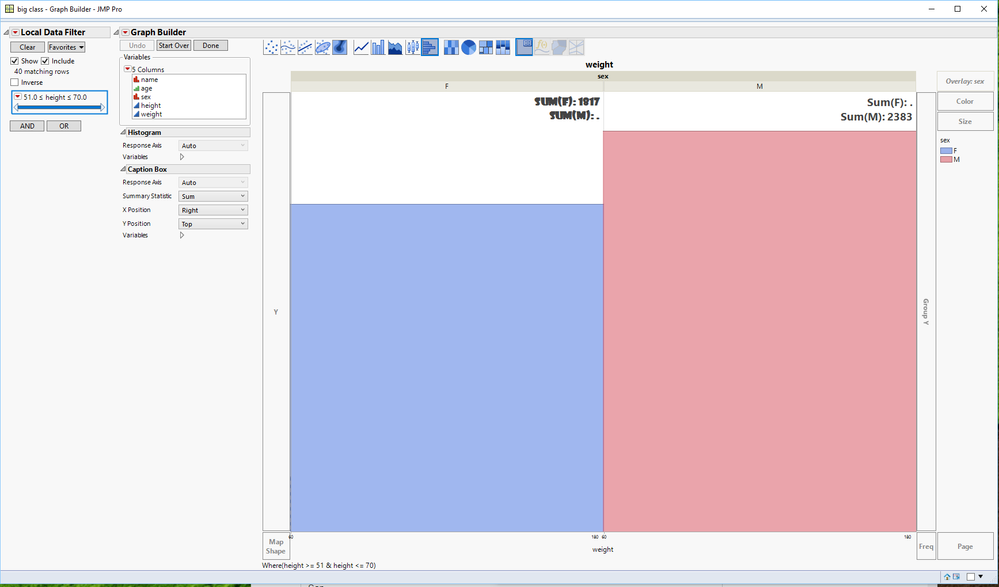Click the Undo button
Viewport: 999px width, 587px height.
[137, 46]
